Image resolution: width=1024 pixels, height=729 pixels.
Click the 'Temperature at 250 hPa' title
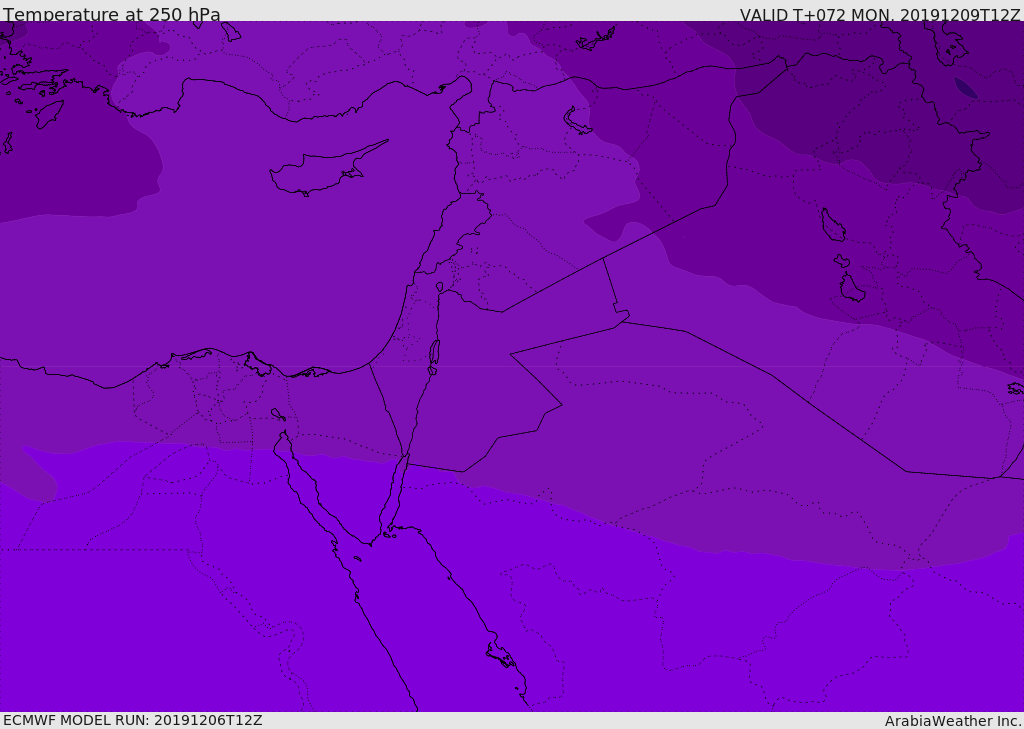pyautogui.click(x=112, y=14)
